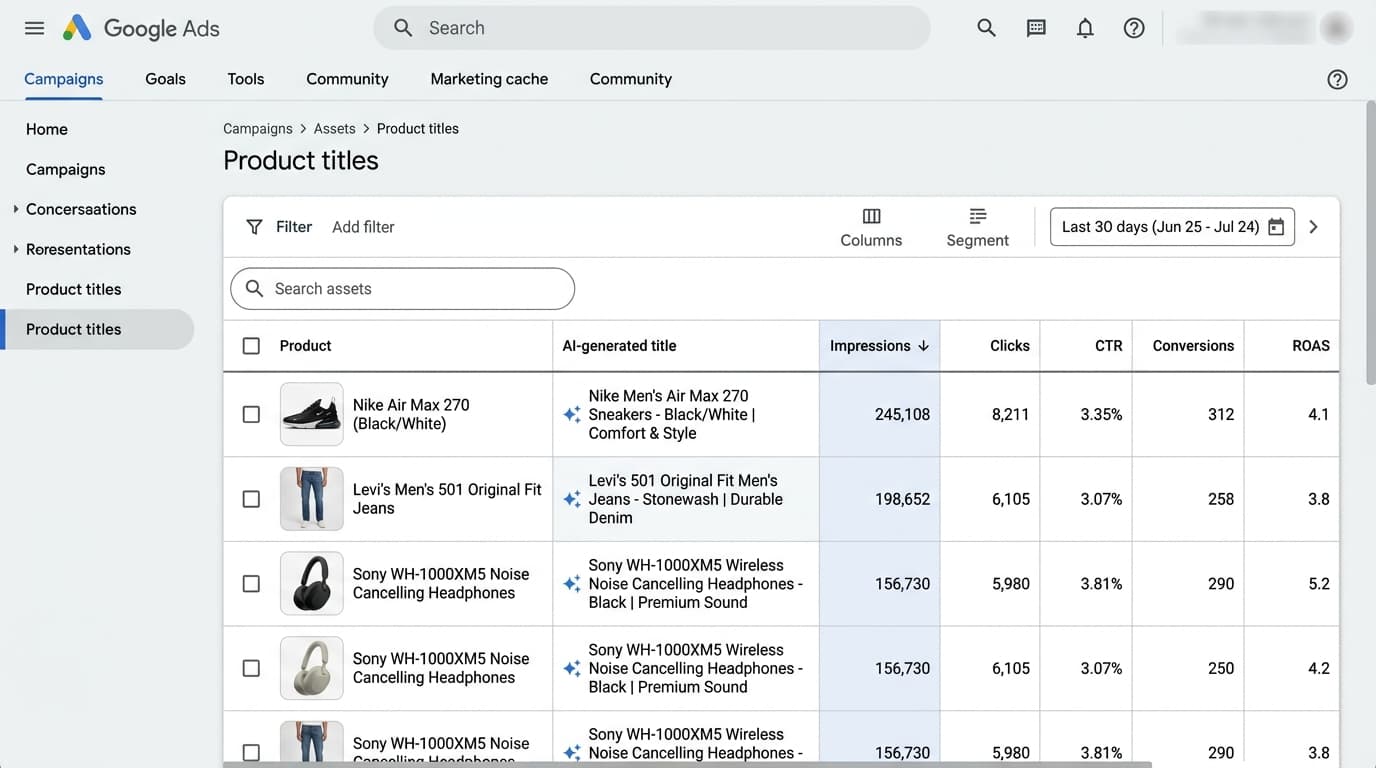
Task: Go to Home in the sidebar
Action: 47,129
